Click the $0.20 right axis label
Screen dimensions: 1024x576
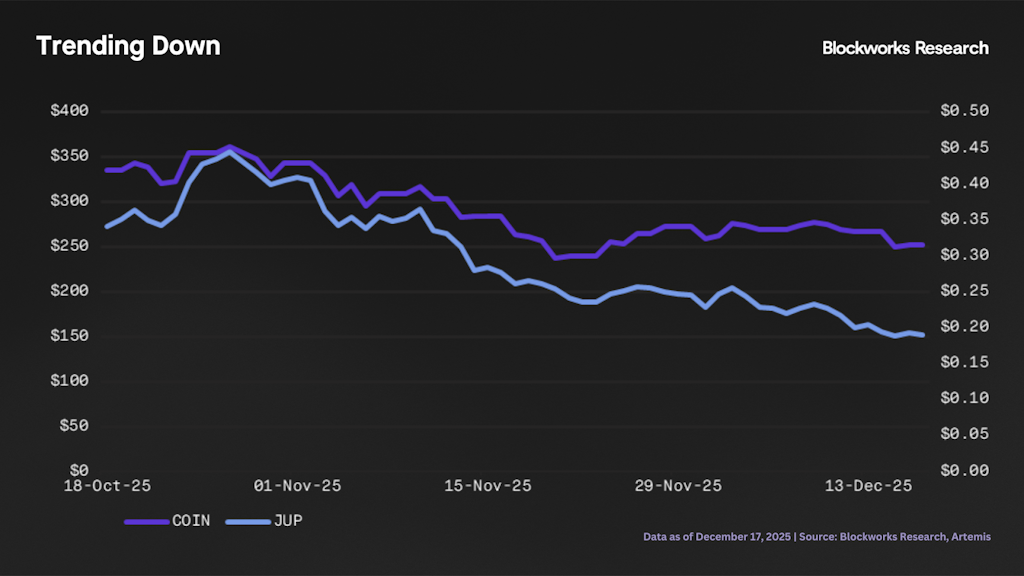click(964, 327)
